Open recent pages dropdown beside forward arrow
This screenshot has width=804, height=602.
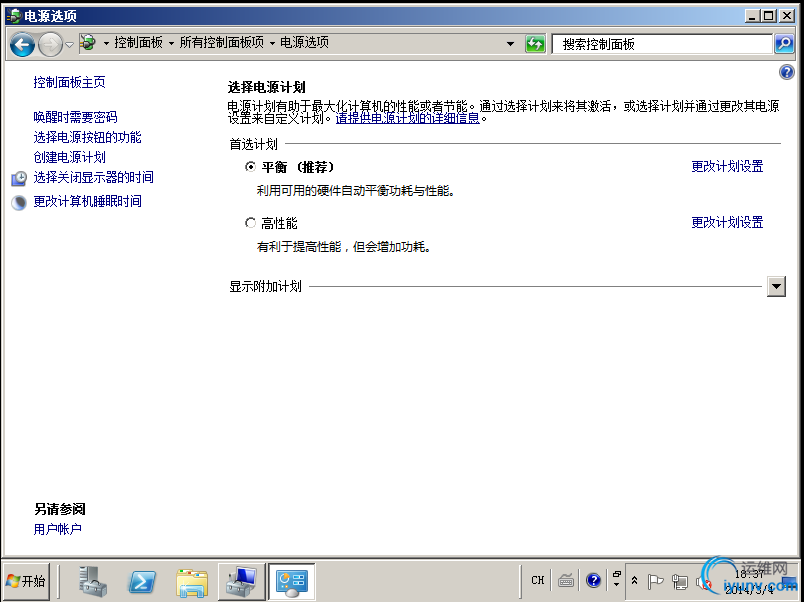coord(69,45)
